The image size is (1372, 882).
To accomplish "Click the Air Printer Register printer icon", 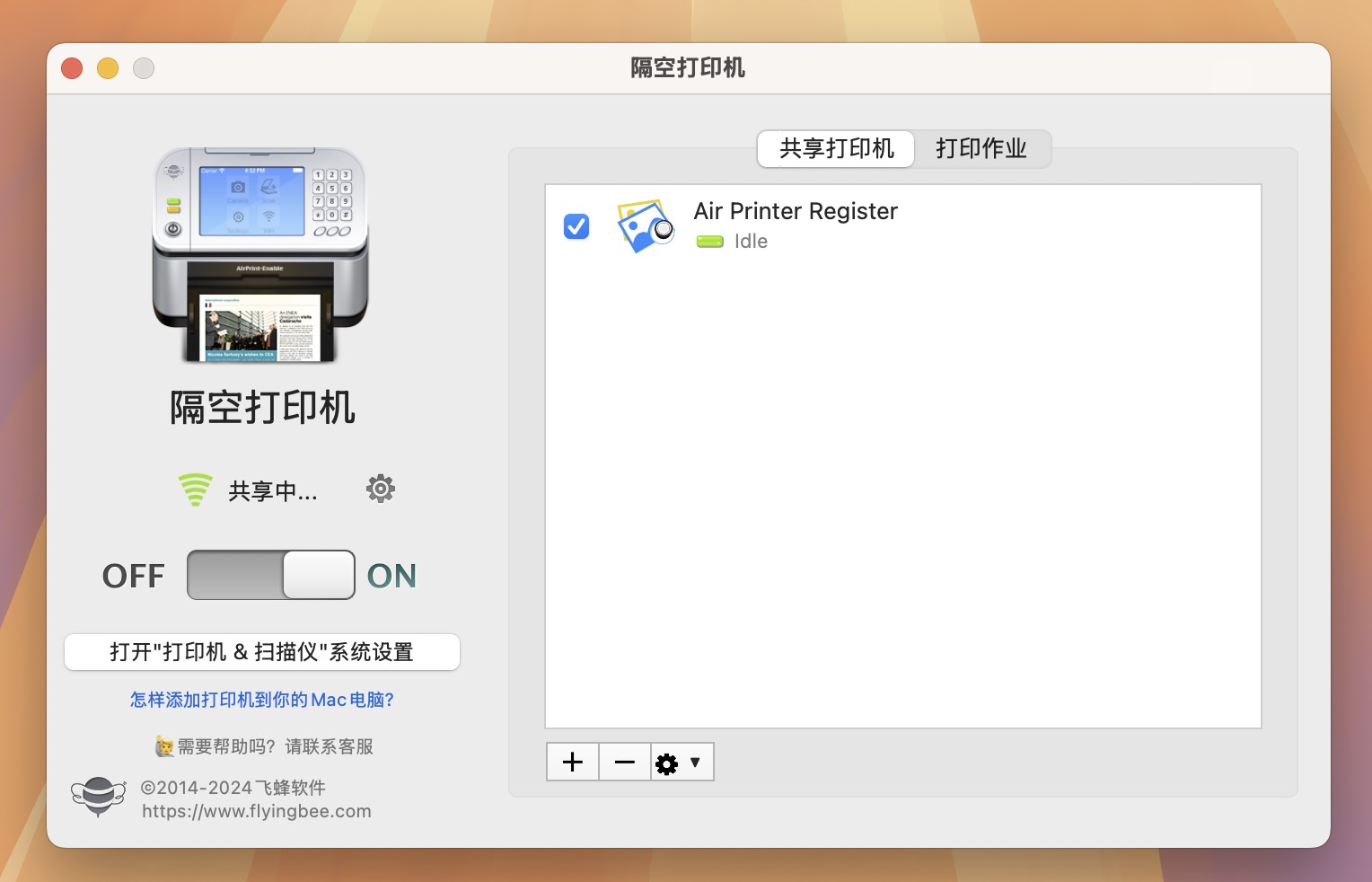I will (644, 226).
